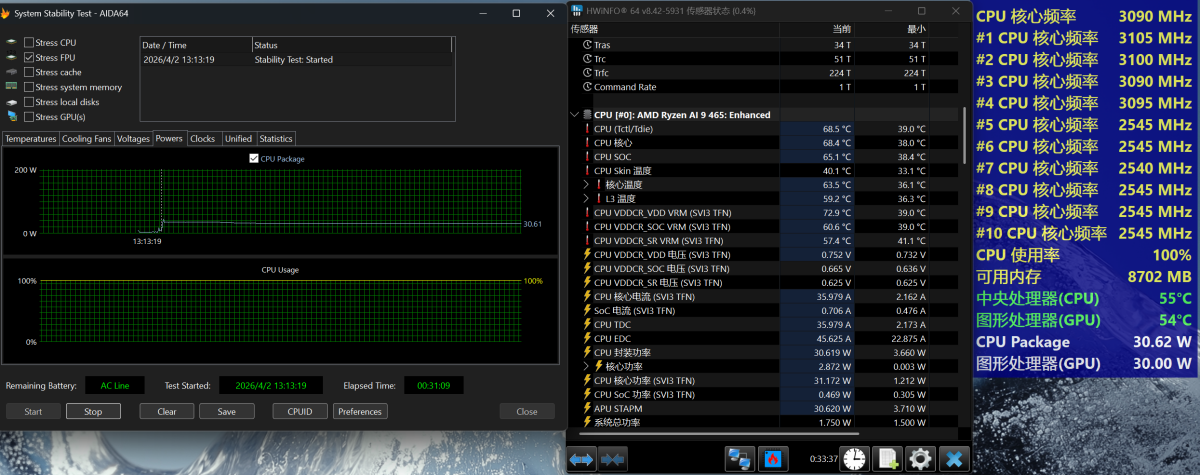This screenshot has width=1200, height=475.
Task: Click the HWiNFO blue X close-sensors icon
Action: 954,458
